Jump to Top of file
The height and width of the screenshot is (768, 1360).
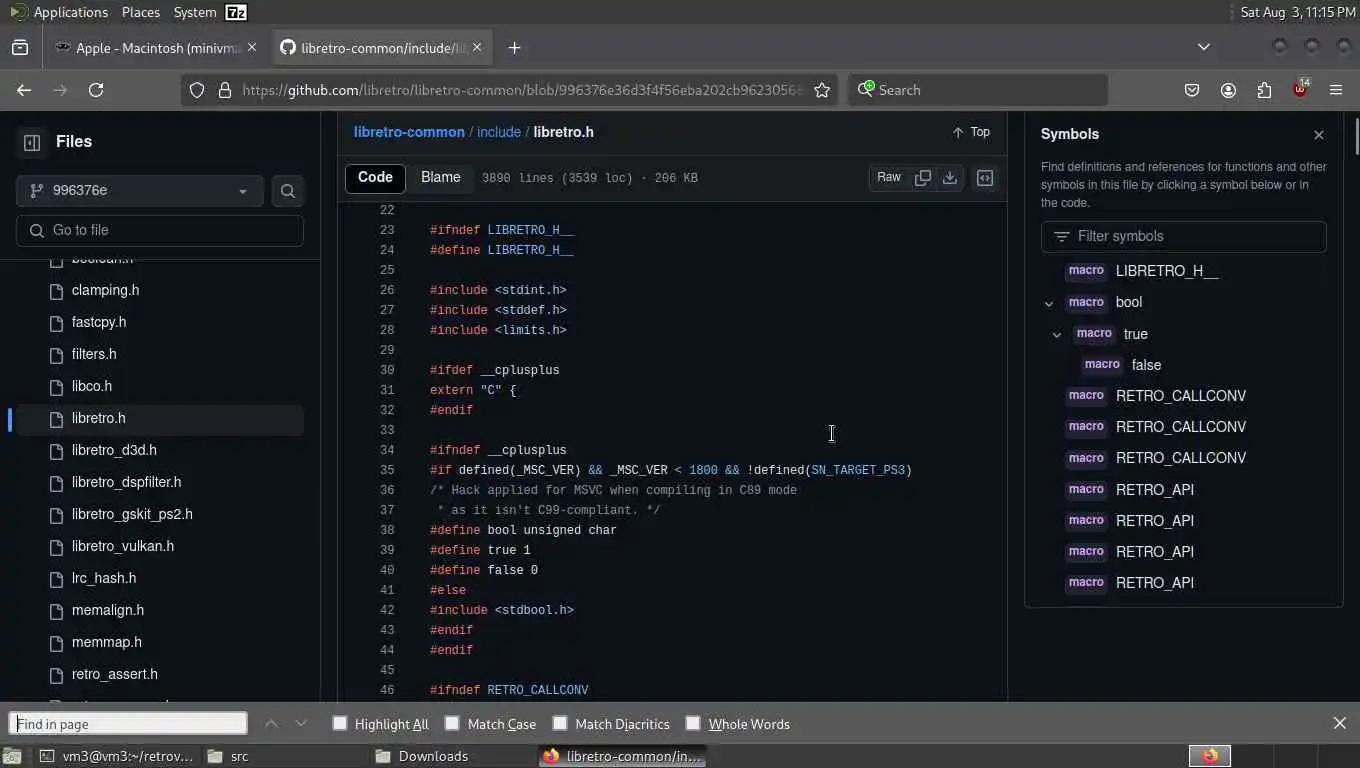(971, 132)
